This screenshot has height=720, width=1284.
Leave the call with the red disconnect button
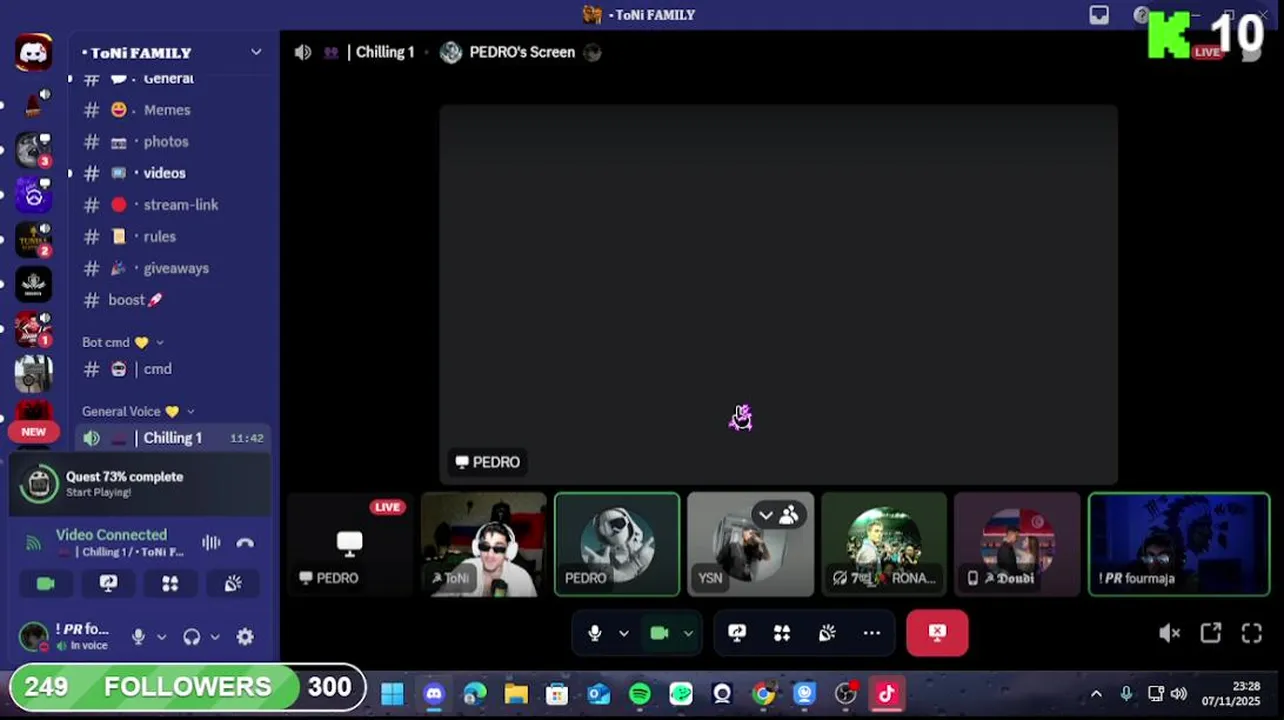click(937, 633)
